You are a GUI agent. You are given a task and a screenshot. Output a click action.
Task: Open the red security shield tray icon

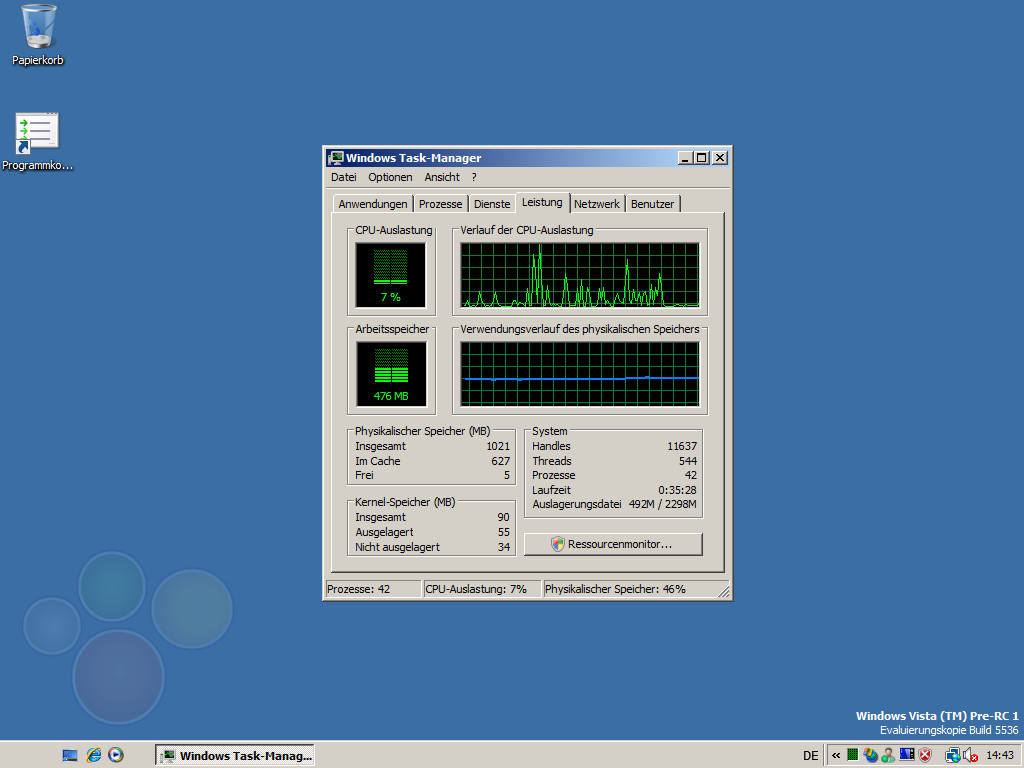click(925, 756)
